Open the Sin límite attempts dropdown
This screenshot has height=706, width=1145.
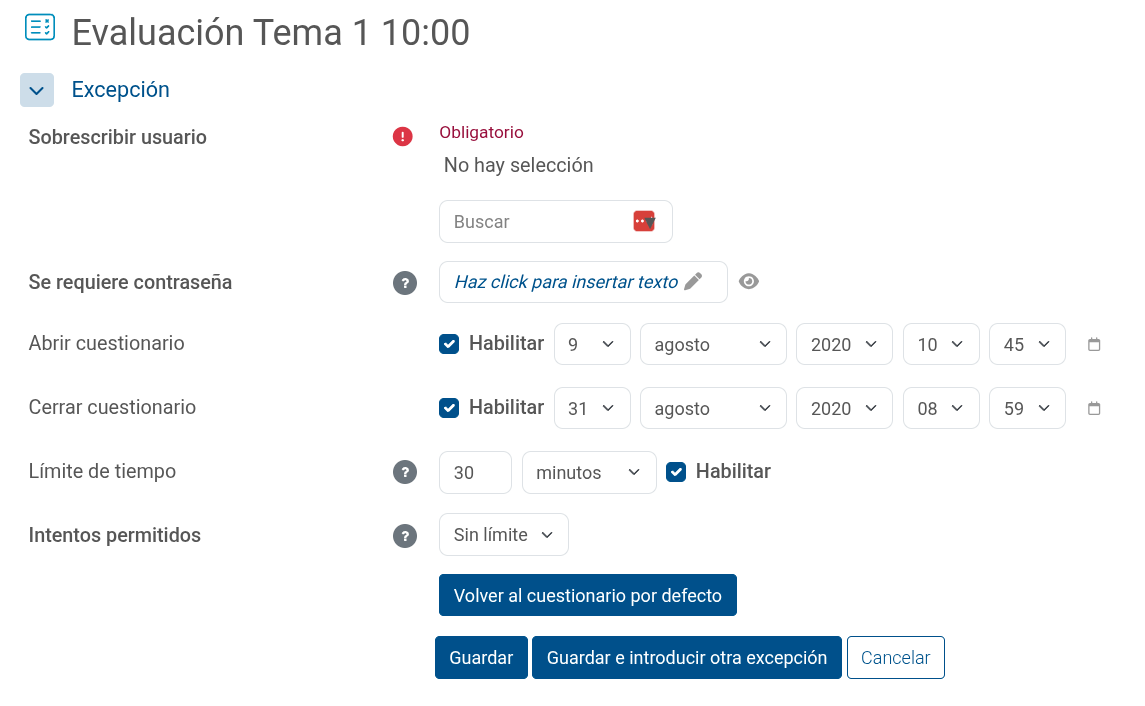click(504, 534)
